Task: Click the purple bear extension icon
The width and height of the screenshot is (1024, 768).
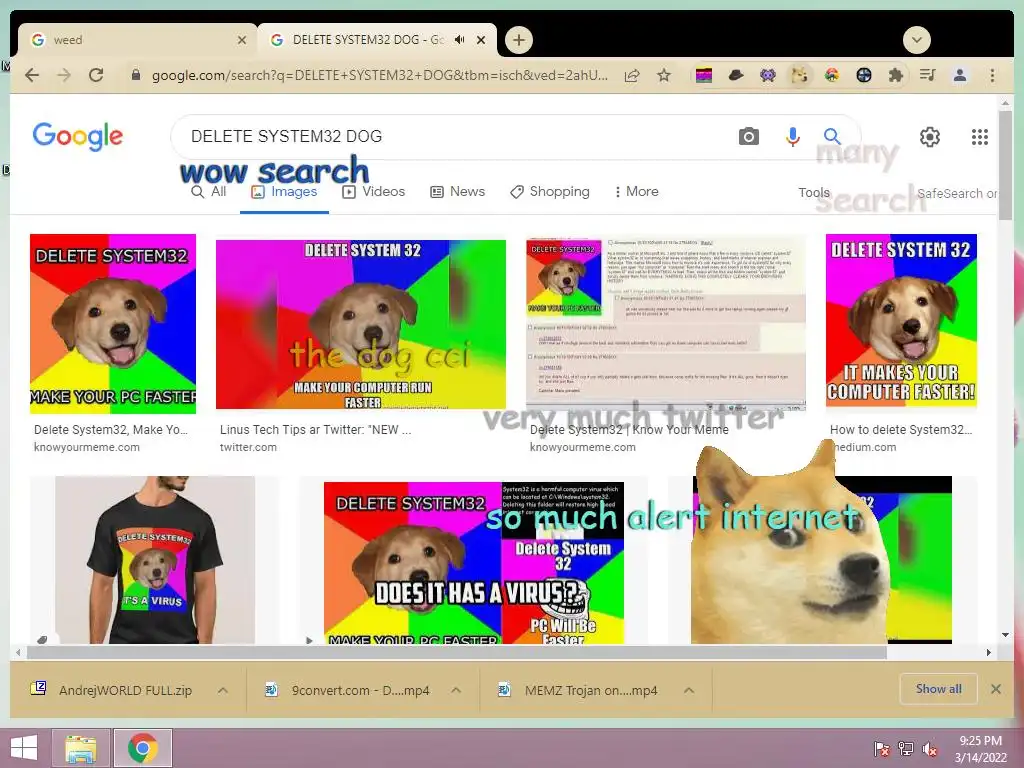Action: [768, 75]
